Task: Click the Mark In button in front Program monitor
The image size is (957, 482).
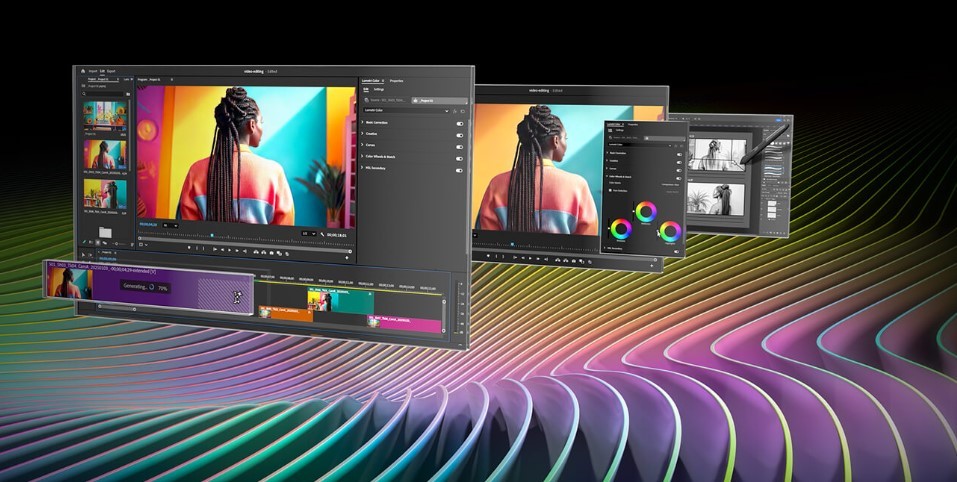Action: pyautogui.click(x=197, y=248)
